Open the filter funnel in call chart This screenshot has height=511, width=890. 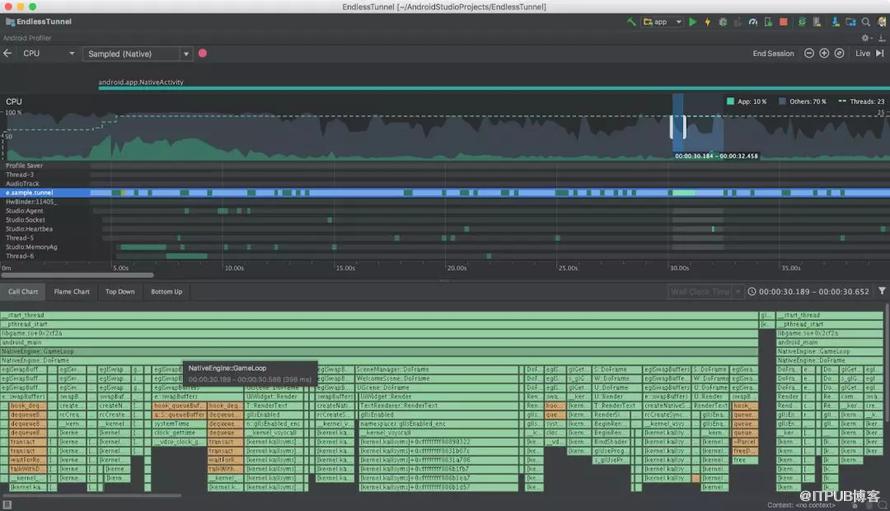pyautogui.click(x=881, y=291)
